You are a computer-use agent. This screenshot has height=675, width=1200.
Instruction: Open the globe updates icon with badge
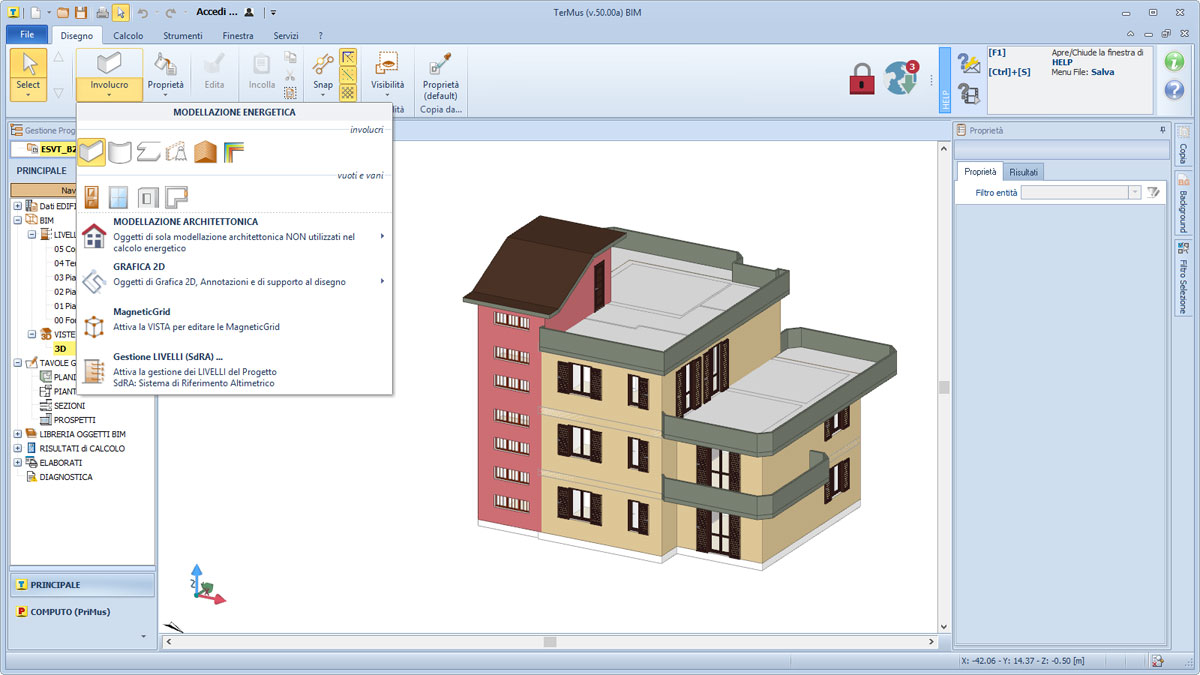click(900, 78)
